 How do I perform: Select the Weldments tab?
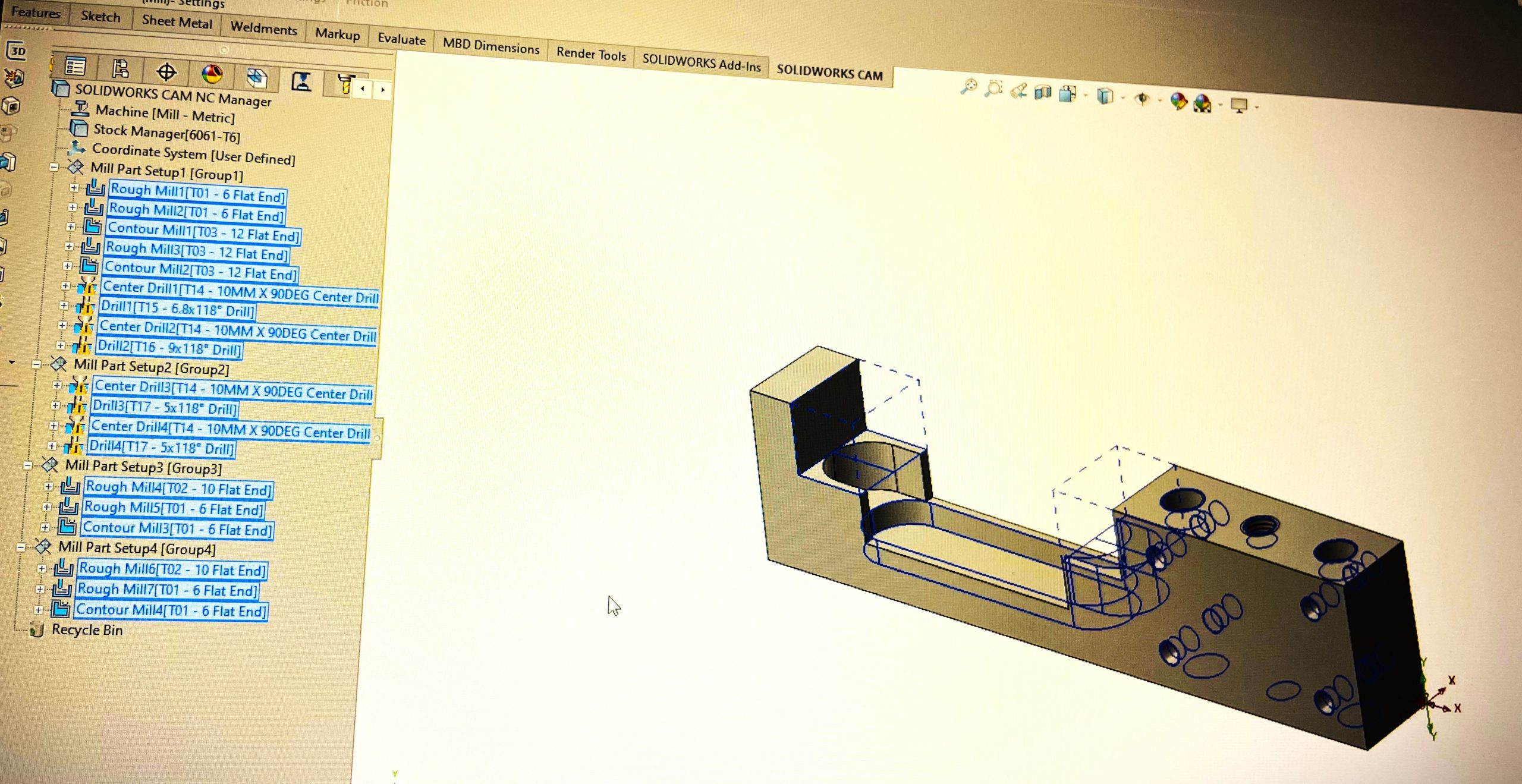tap(263, 28)
